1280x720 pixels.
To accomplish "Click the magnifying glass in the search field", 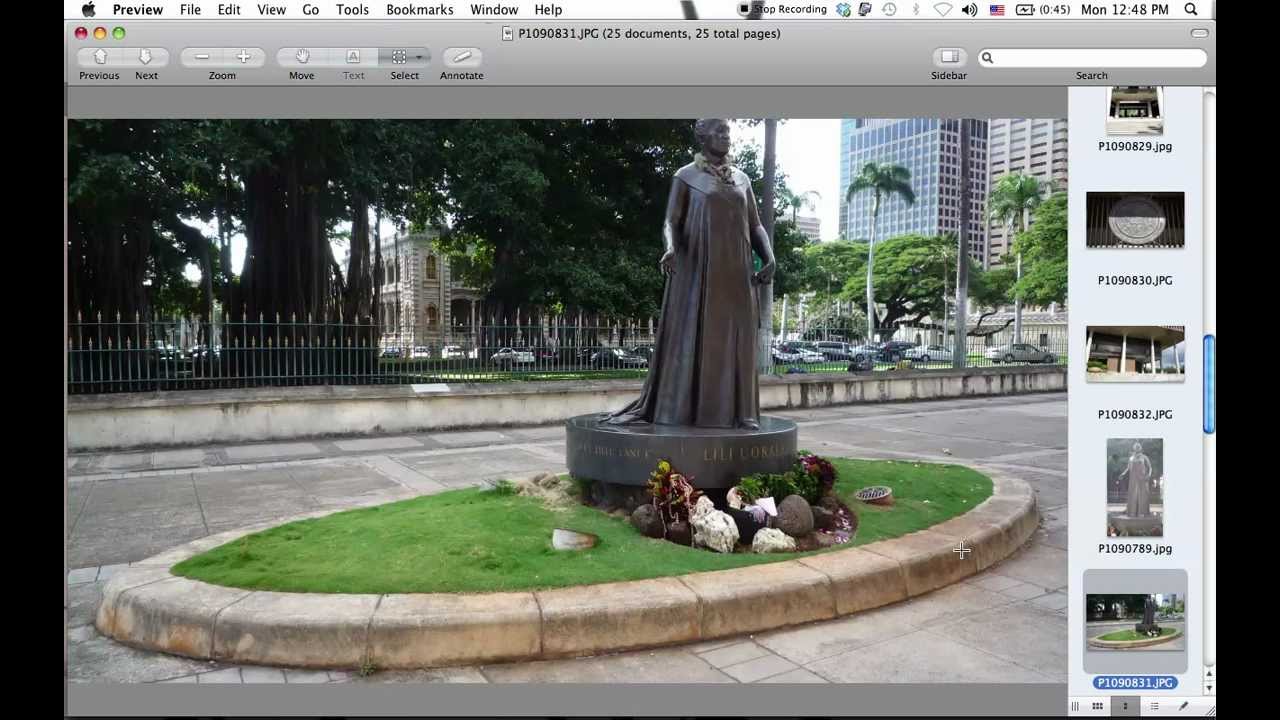I will [x=987, y=58].
